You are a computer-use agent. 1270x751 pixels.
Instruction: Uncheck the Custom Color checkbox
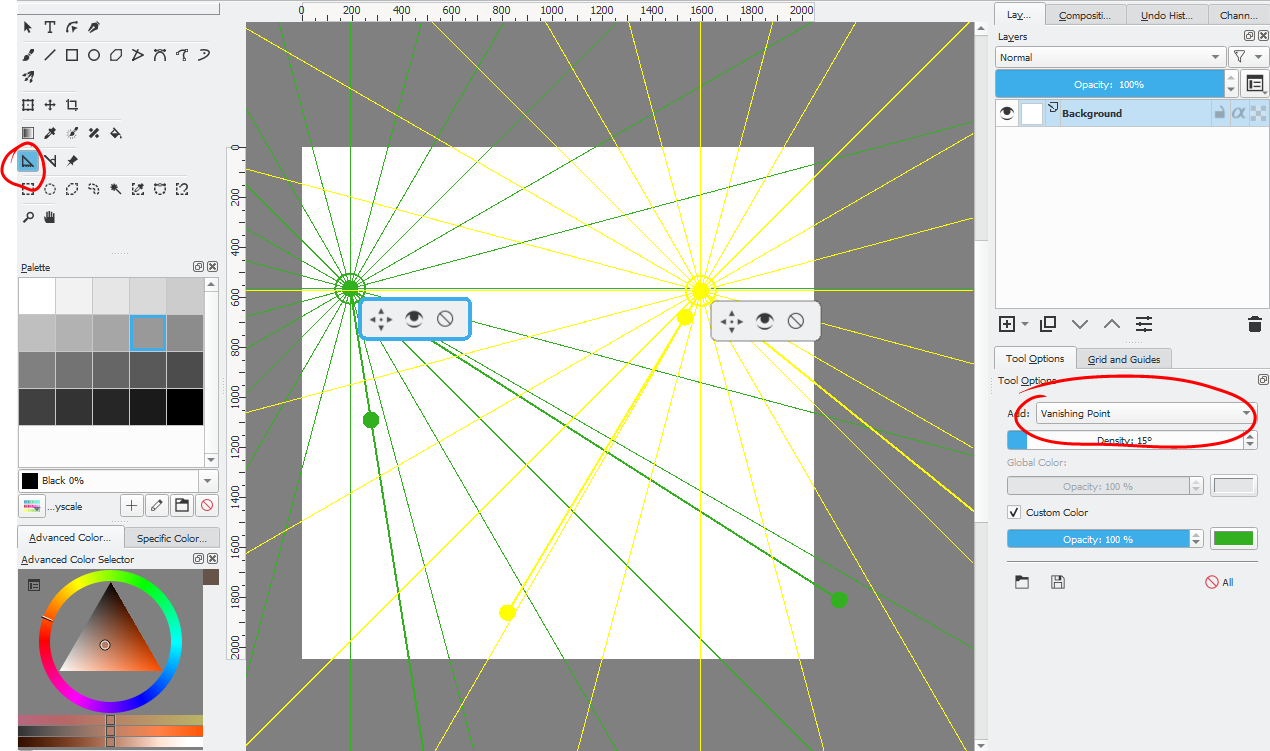click(1014, 513)
